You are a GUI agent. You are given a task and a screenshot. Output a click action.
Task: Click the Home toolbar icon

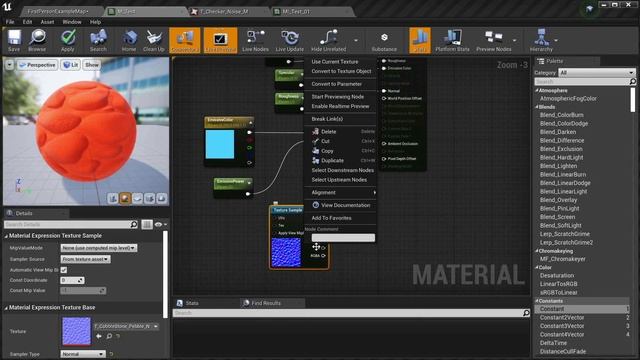(x=129, y=40)
